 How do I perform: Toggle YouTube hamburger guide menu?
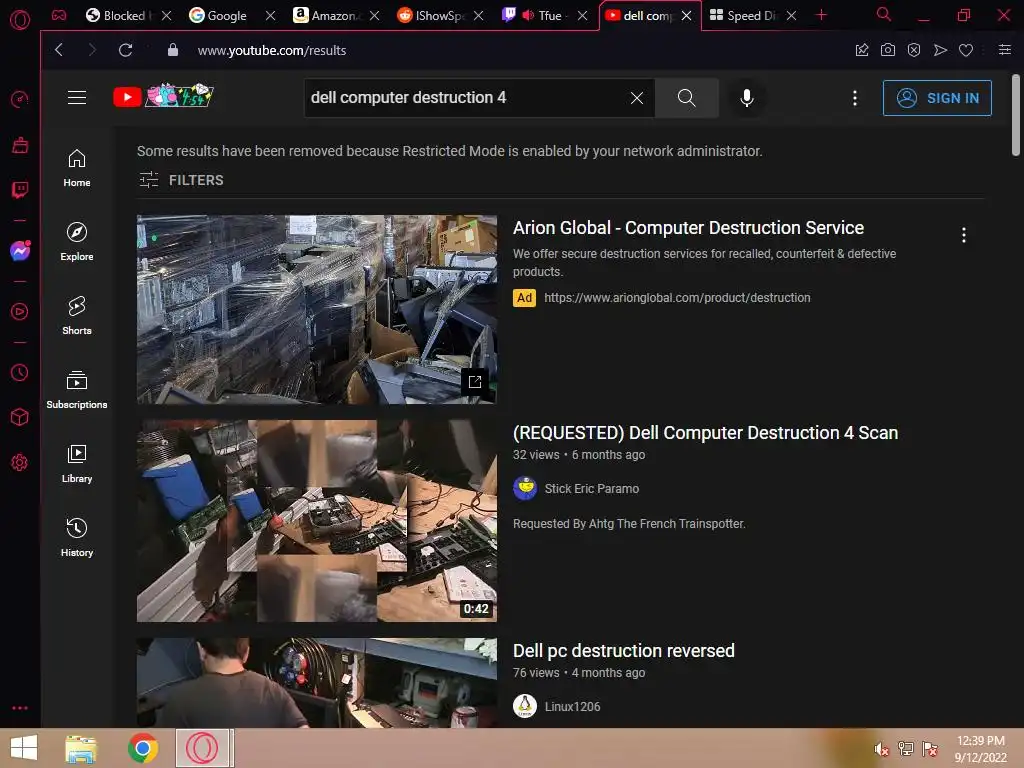click(x=77, y=98)
